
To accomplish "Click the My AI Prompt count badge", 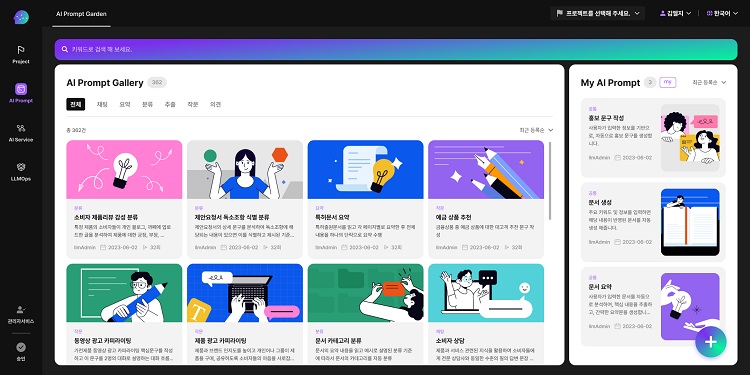I will 650,82.
